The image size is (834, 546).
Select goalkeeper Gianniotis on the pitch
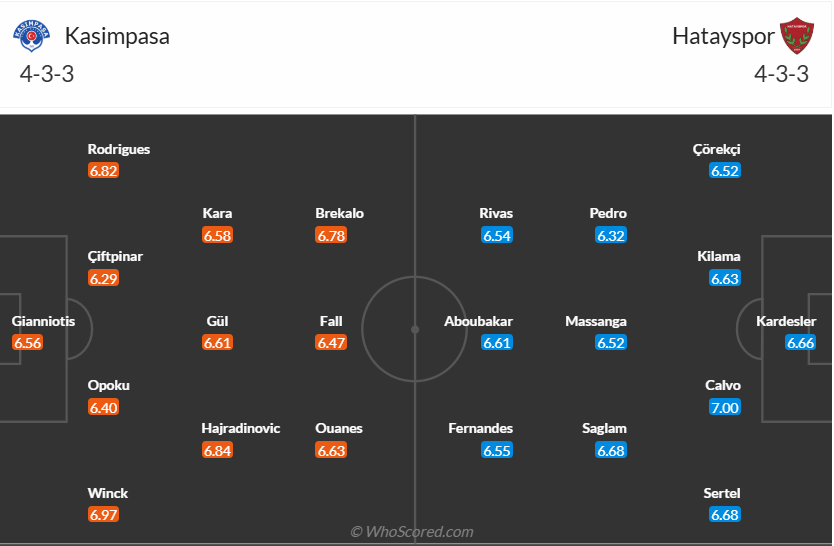coord(43,322)
